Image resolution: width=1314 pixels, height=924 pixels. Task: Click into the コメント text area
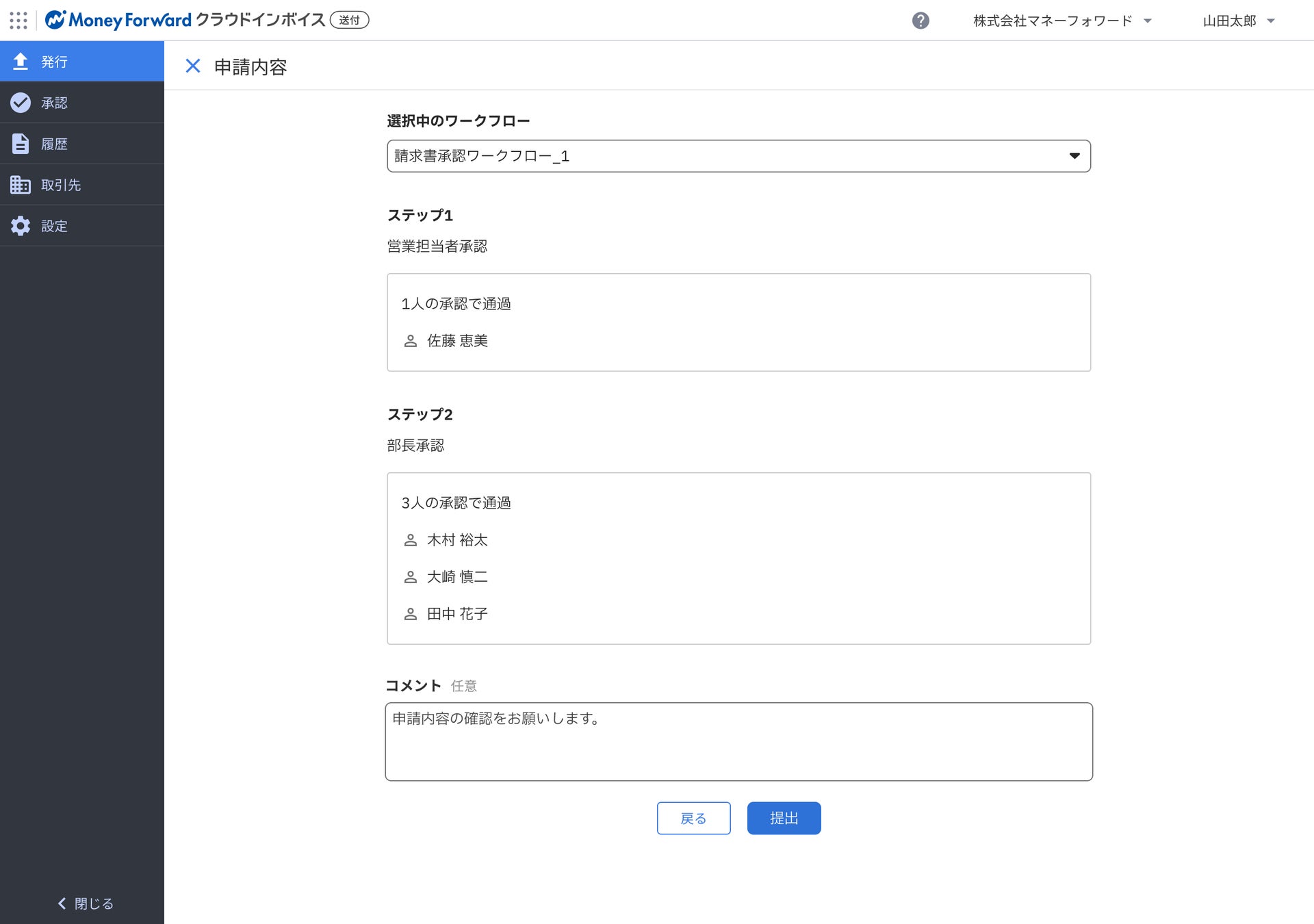[x=738, y=742]
